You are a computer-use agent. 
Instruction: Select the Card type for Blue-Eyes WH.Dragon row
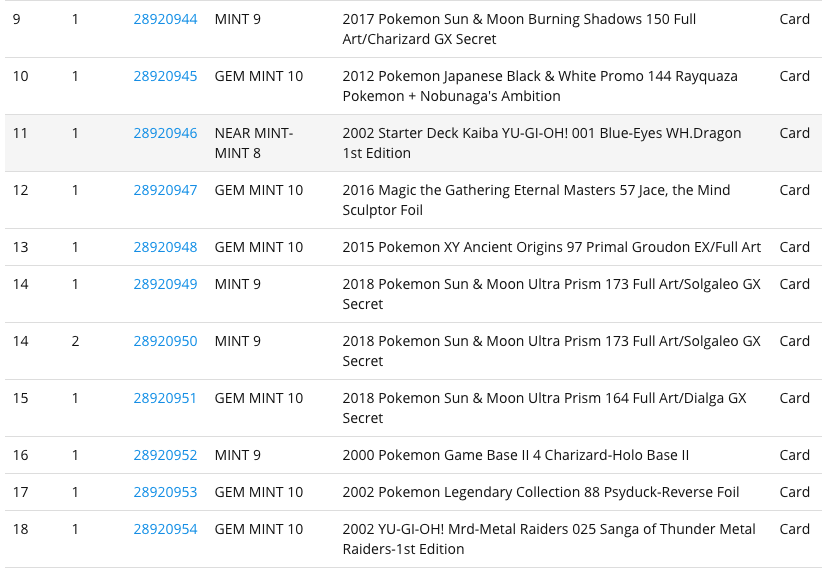click(x=794, y=133)
